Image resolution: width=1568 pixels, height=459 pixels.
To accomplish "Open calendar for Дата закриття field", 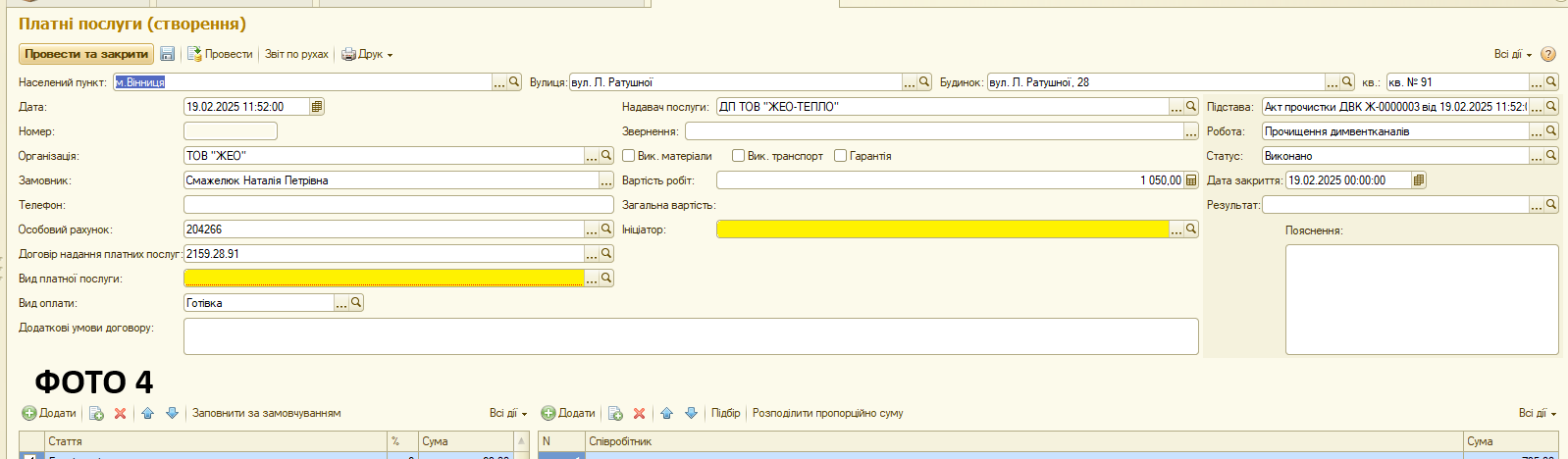I will (x=1419, y=180).
